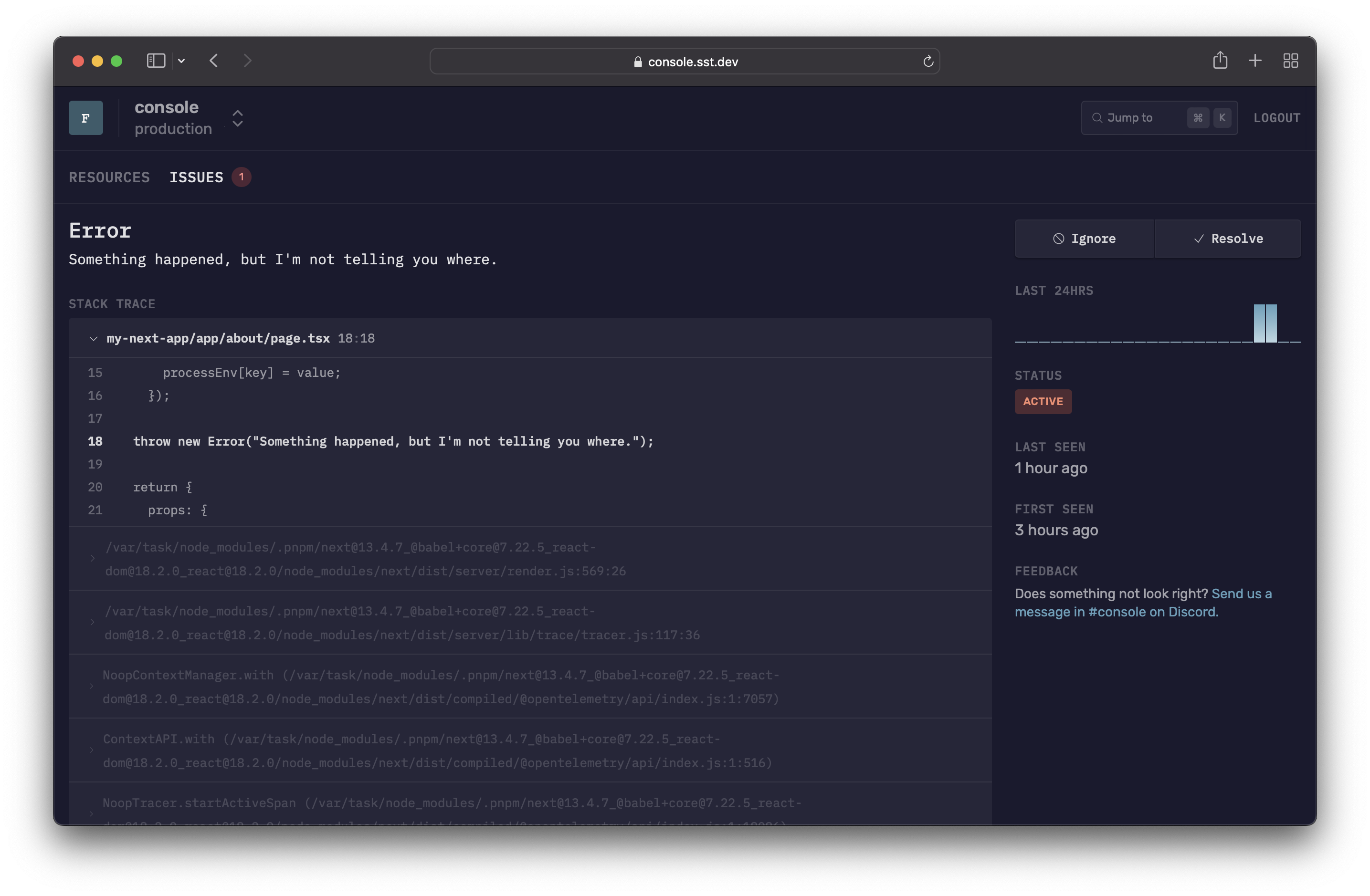The height and width of the screenshot is (896, 1370).
Task: Click the page reload icon
Action: [927, 61]
